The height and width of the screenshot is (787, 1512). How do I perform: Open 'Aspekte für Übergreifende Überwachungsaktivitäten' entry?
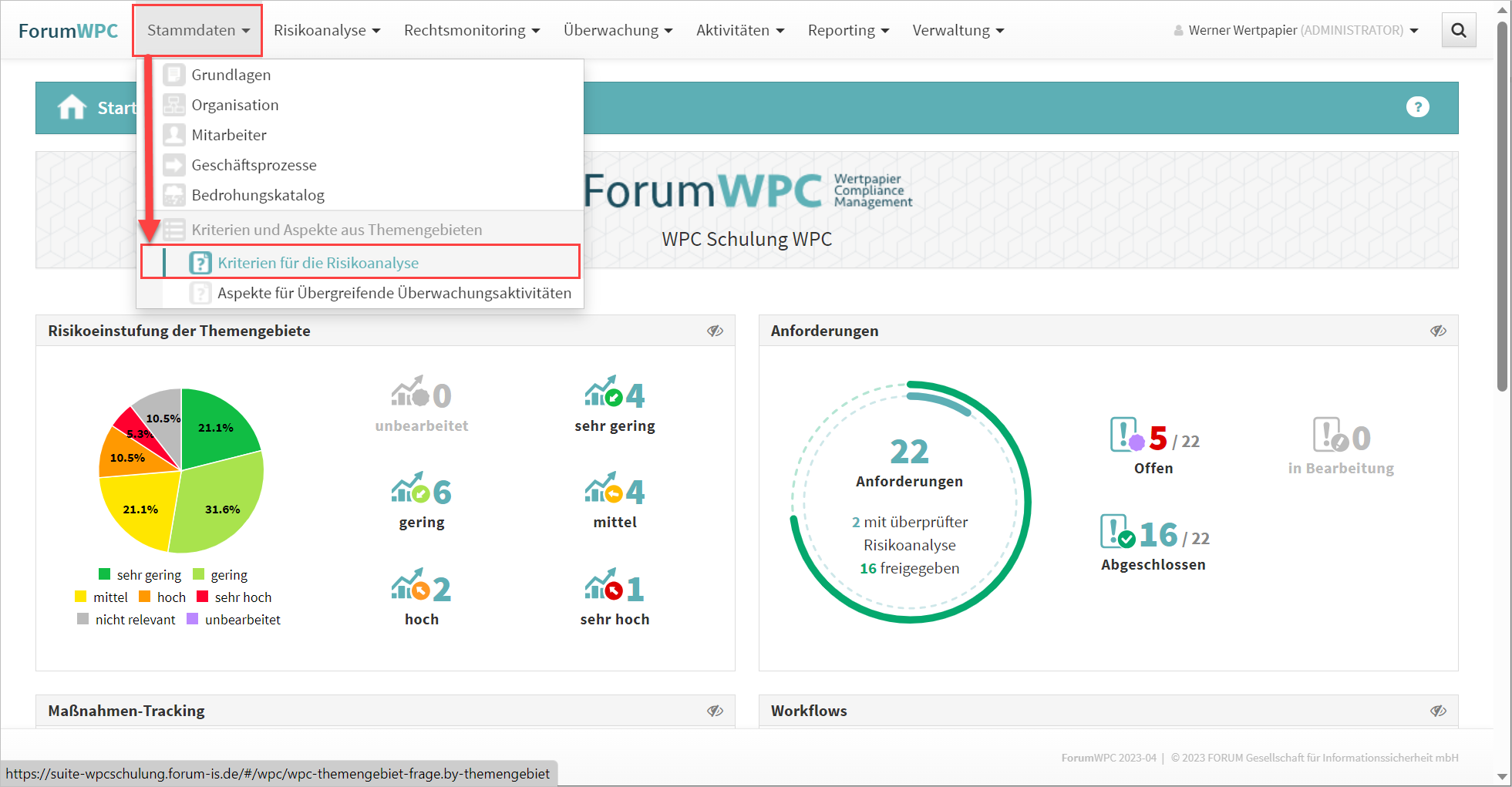pyautogui.click(x=394, y=293)
